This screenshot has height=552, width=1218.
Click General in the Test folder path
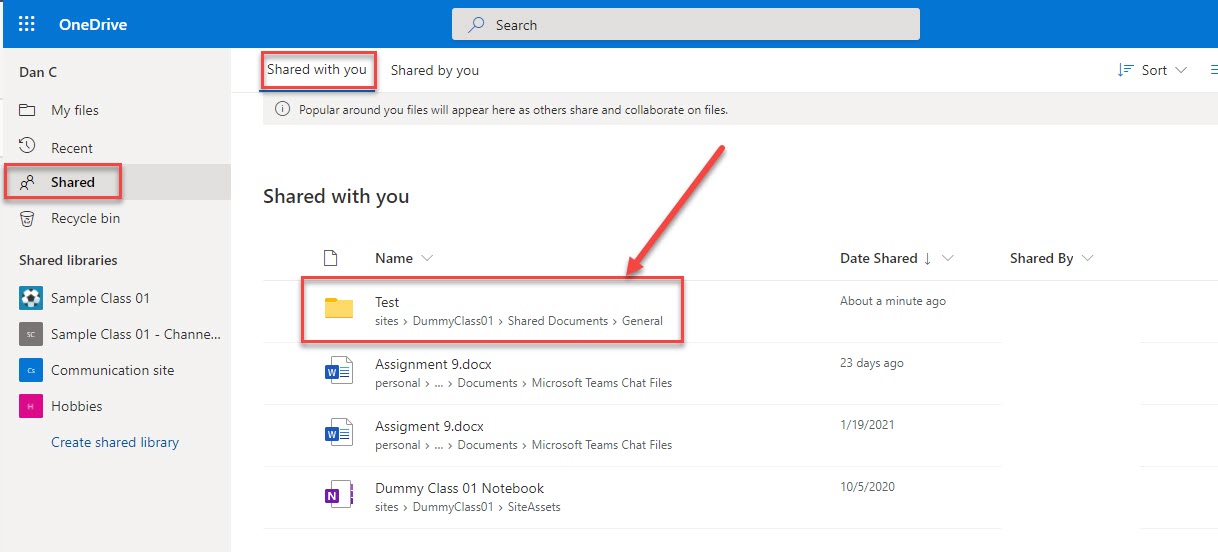coord(642,321)
